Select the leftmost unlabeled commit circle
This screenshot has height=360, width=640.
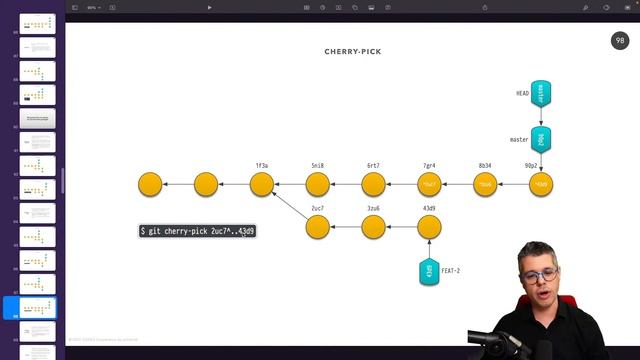[150, 184]
